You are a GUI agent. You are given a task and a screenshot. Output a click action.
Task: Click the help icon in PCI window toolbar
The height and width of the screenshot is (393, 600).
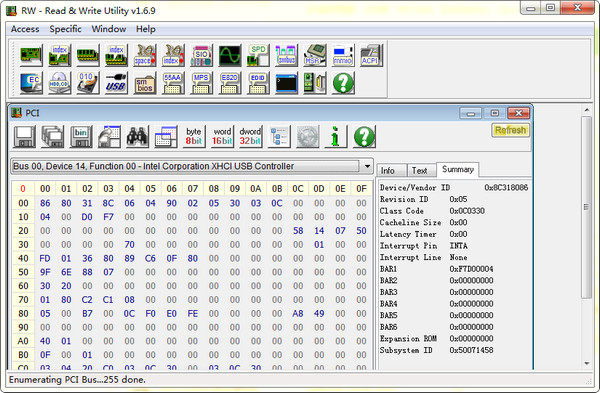tap(364, 137)
